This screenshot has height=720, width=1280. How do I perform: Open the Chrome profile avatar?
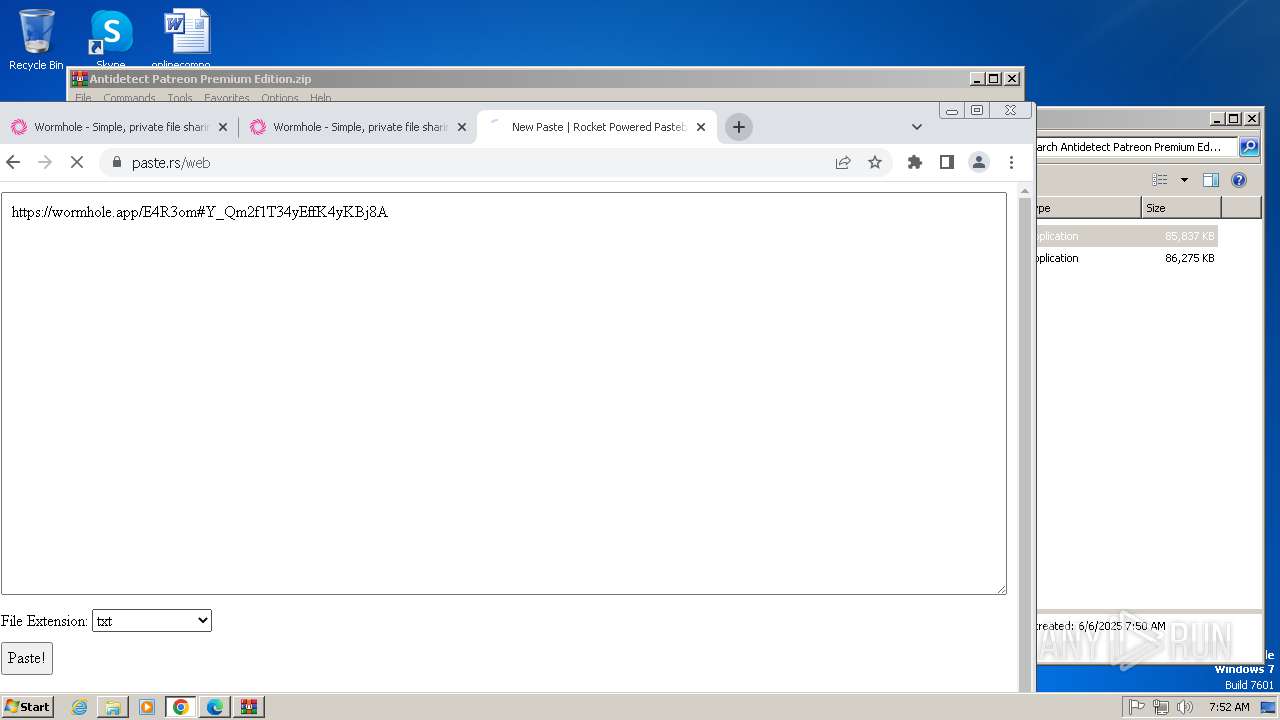click(979, 162)
